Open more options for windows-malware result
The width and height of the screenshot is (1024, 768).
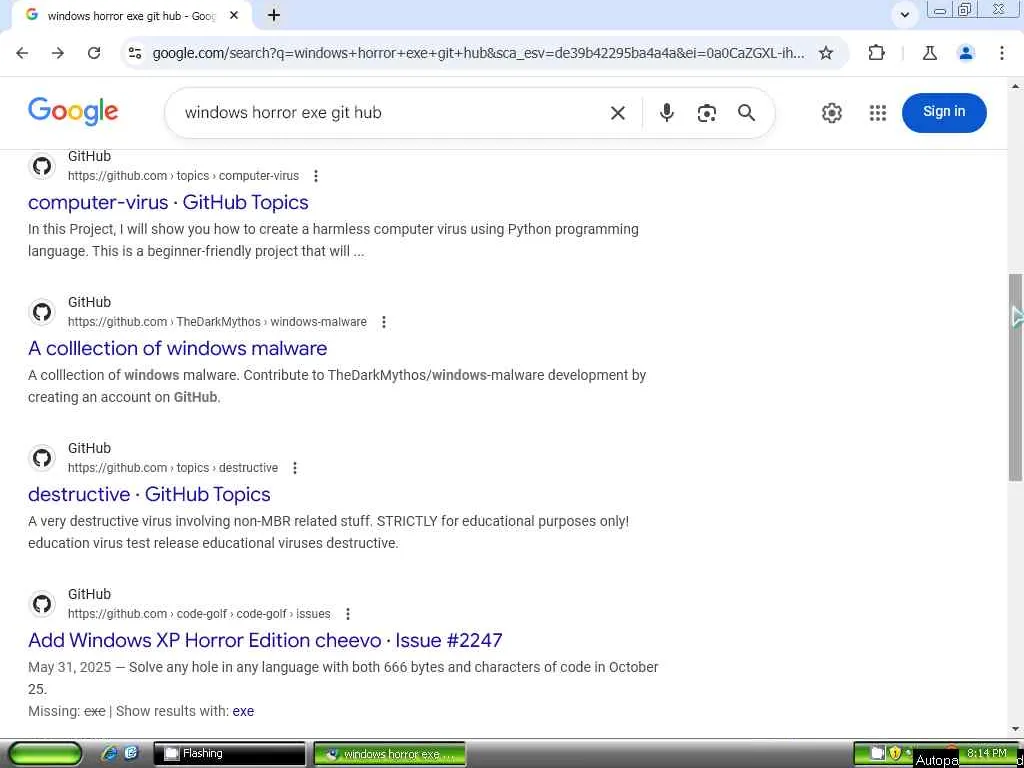pos(384,322)
